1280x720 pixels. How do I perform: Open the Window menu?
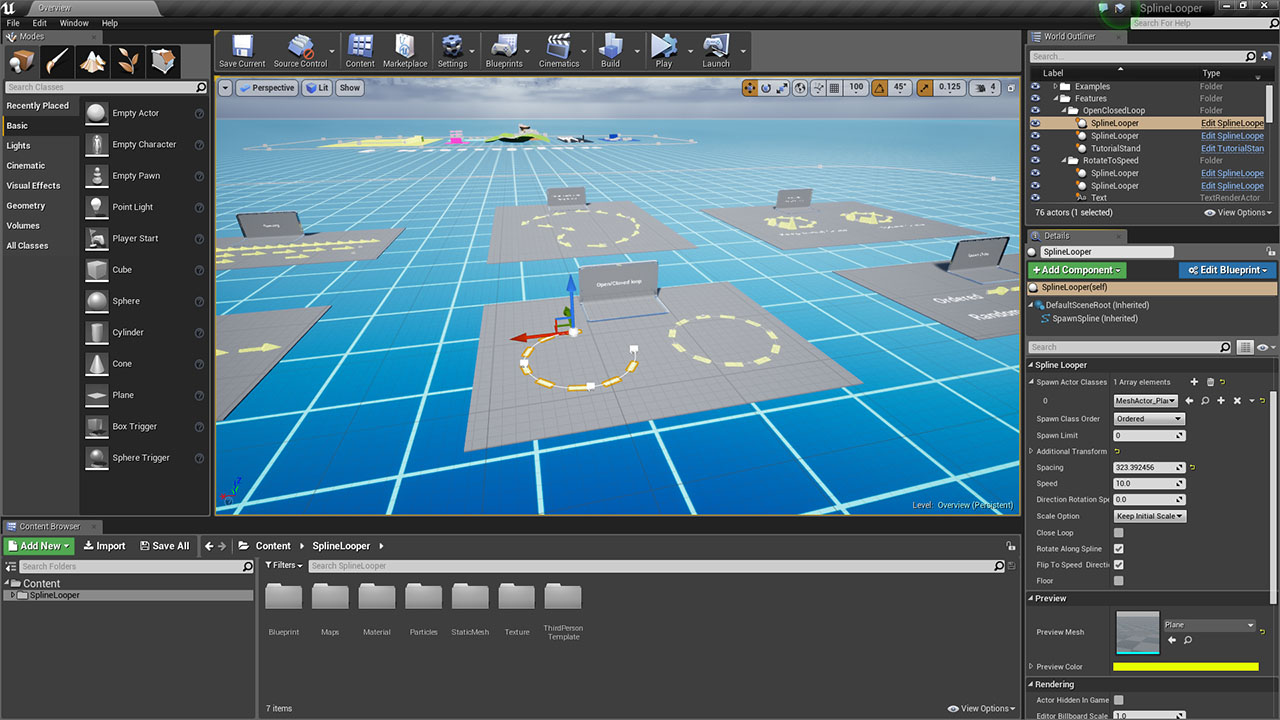[x=74, y=23]
